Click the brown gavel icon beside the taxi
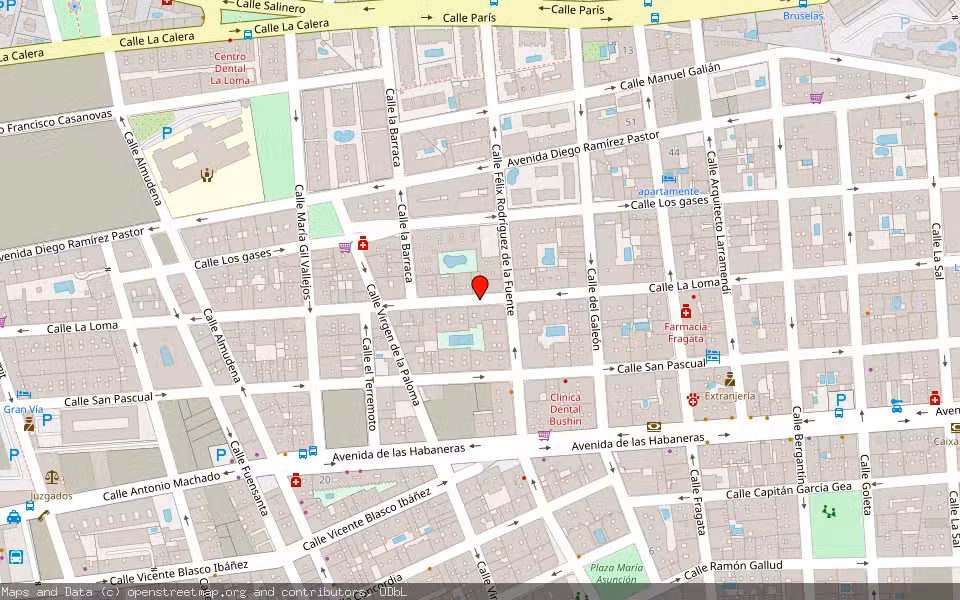This screenshot has height=600, width=960. tap(42, 516)
